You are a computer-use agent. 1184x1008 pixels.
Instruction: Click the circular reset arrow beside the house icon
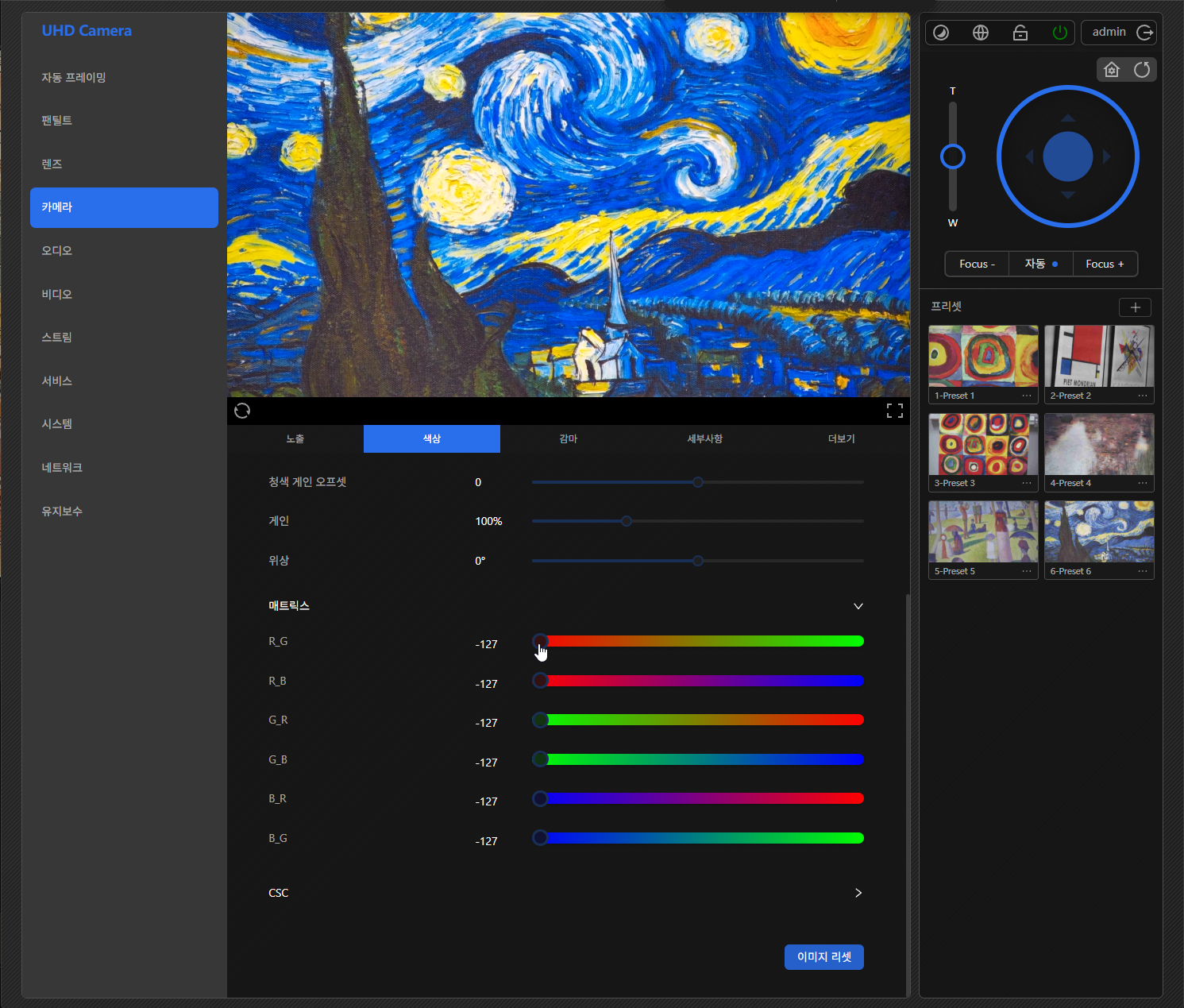tap(1142, 70)
